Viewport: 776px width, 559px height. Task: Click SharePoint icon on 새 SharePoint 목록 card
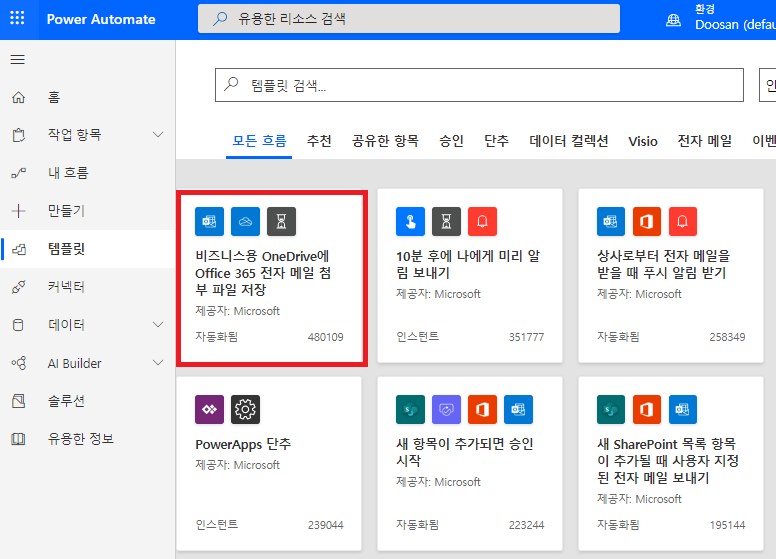[611, 409]
